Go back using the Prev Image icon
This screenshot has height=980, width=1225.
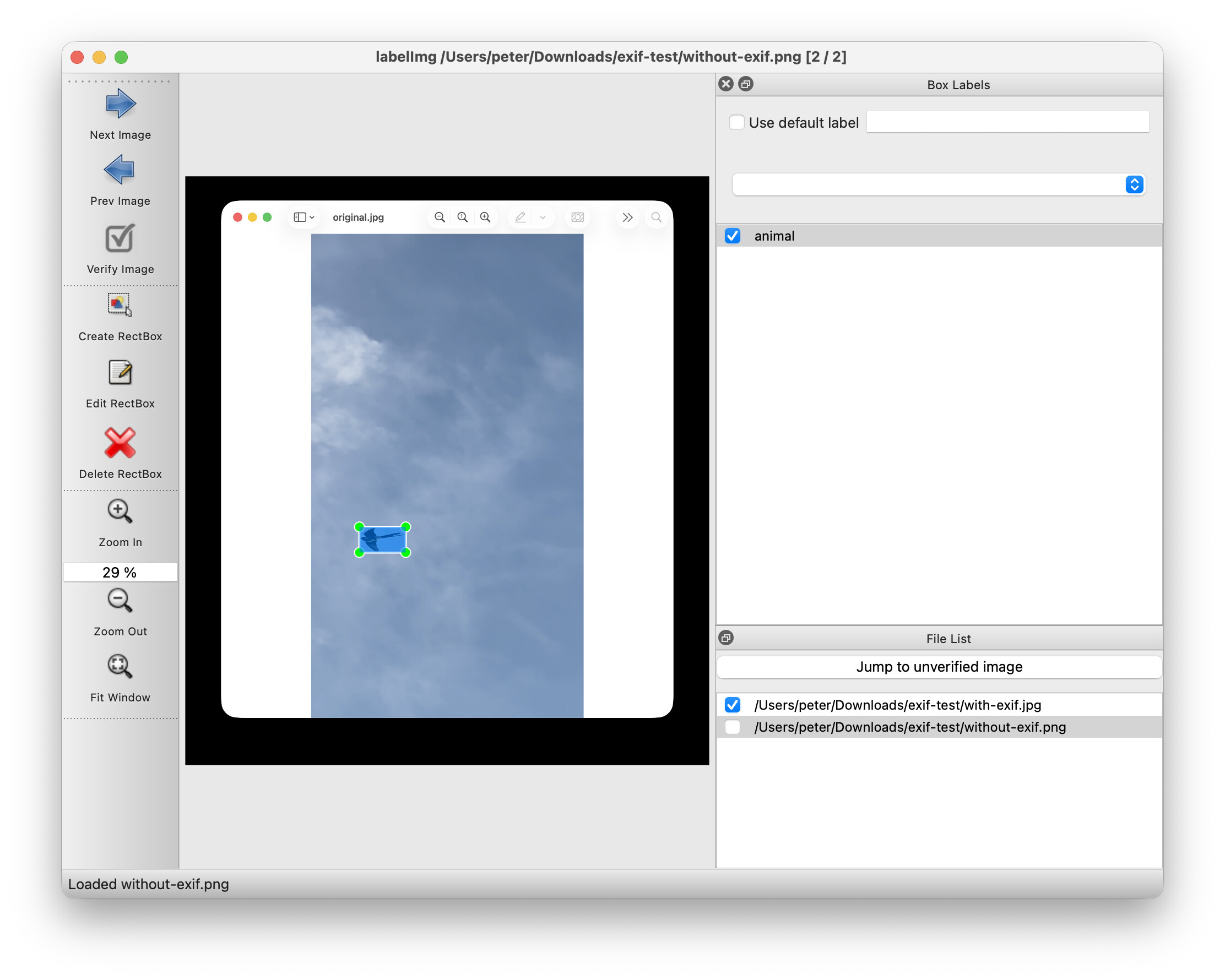click(120, 170)
